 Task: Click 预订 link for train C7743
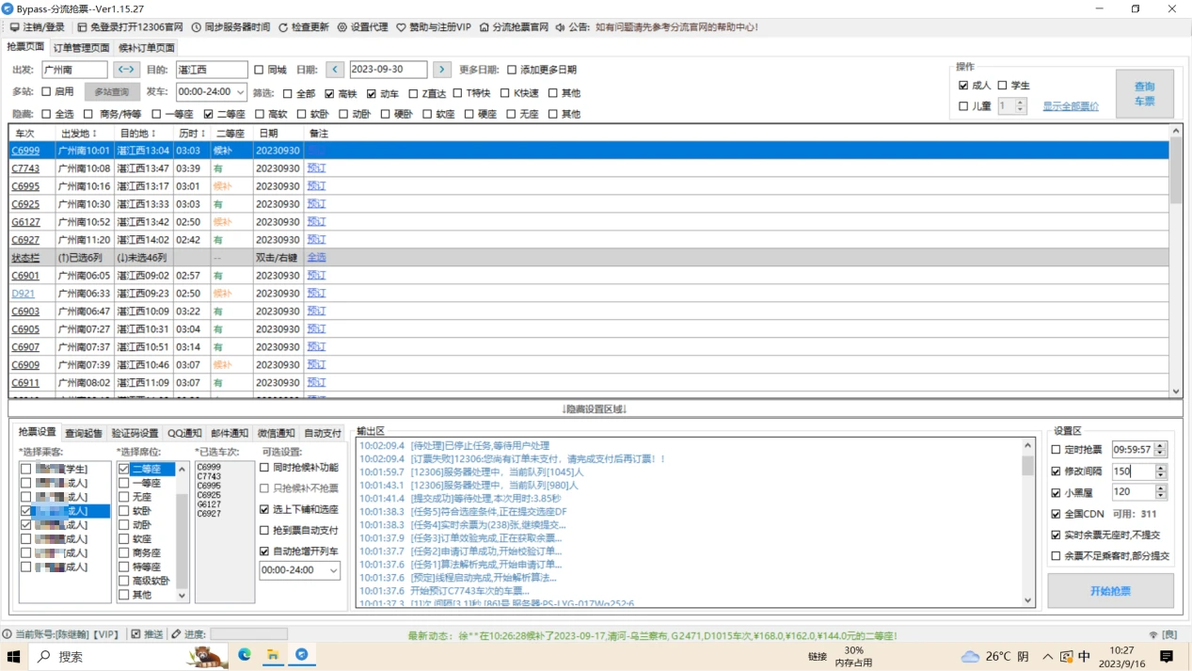(x=316, y=168)
